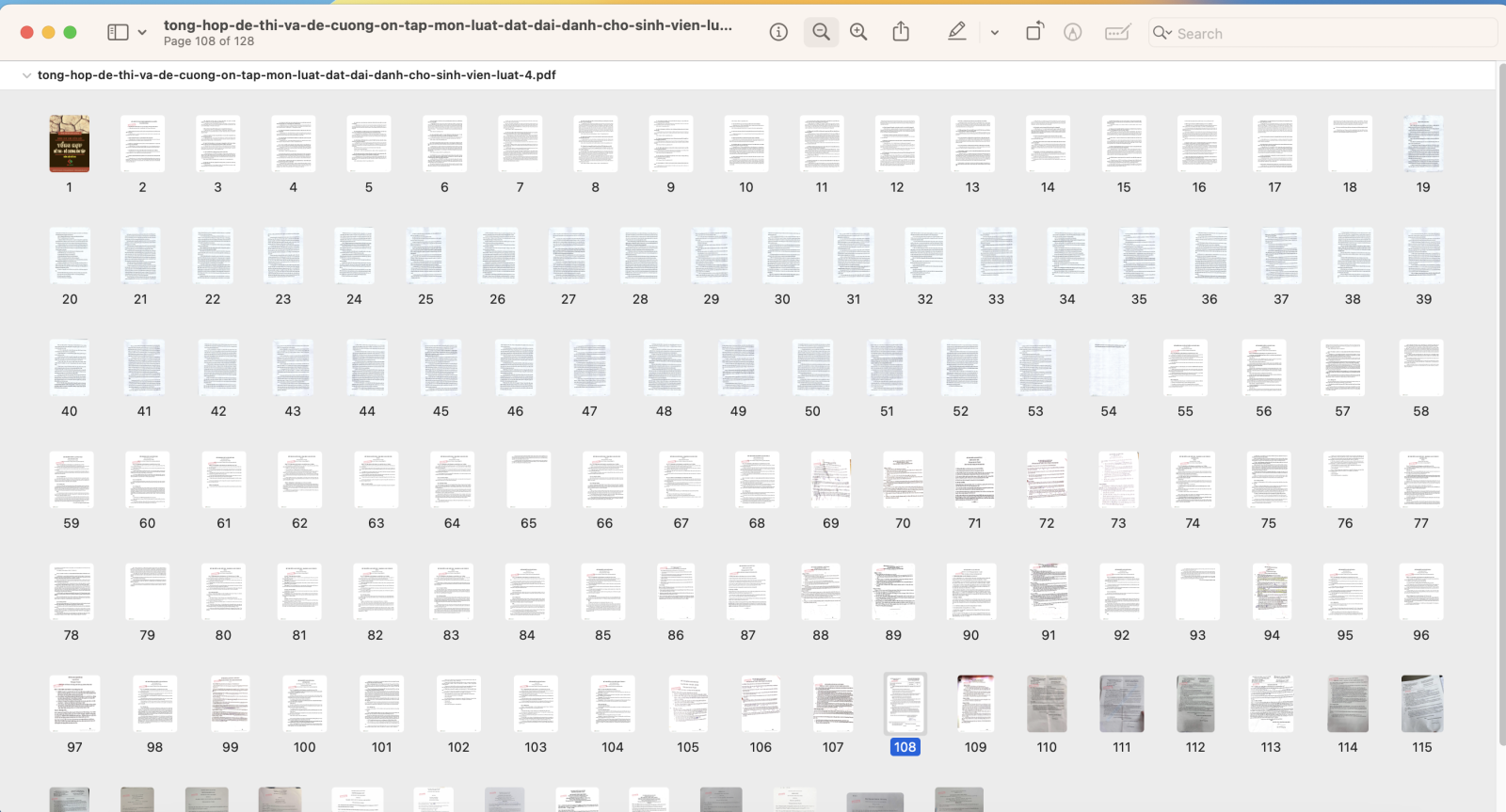Select page 83 thumbnail
The image size is (1506, 812).
(x=451, y=591)
